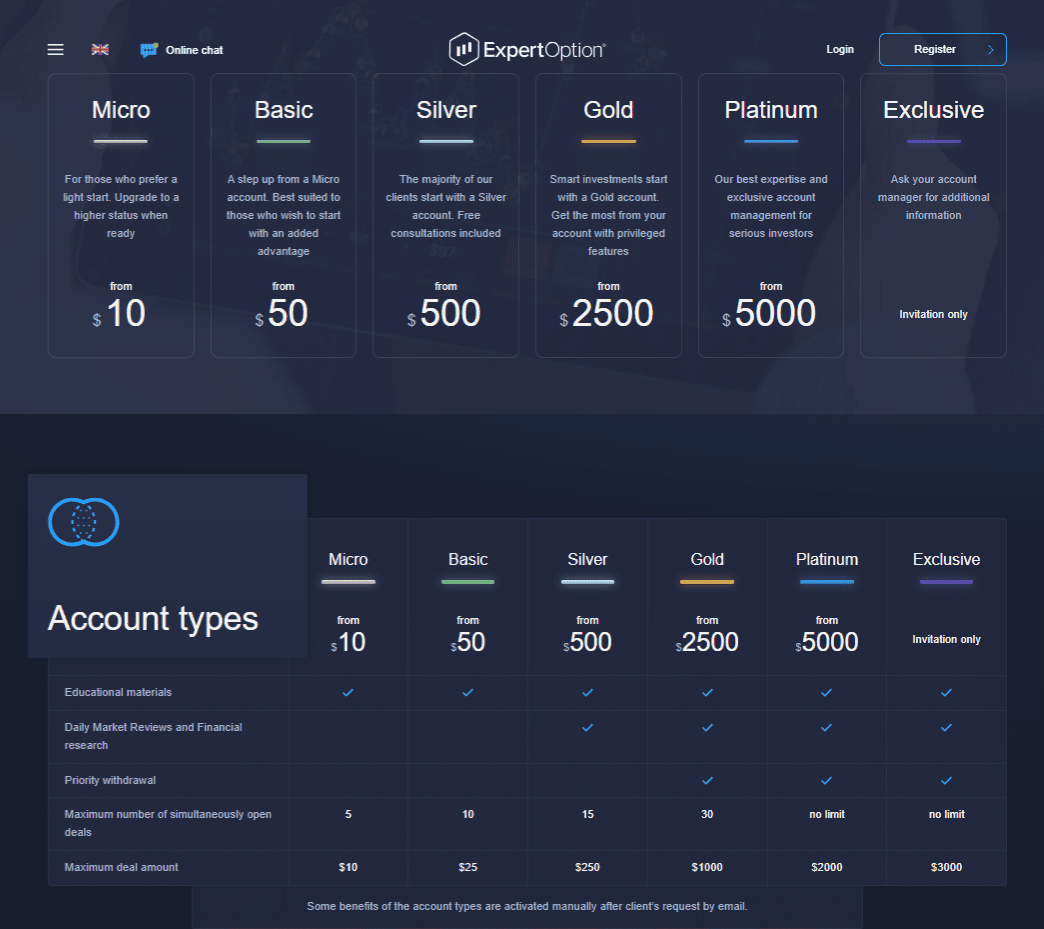
Task: Click the Priority withdrawal checkmark under Exclusive
Action: pos(946,780)
